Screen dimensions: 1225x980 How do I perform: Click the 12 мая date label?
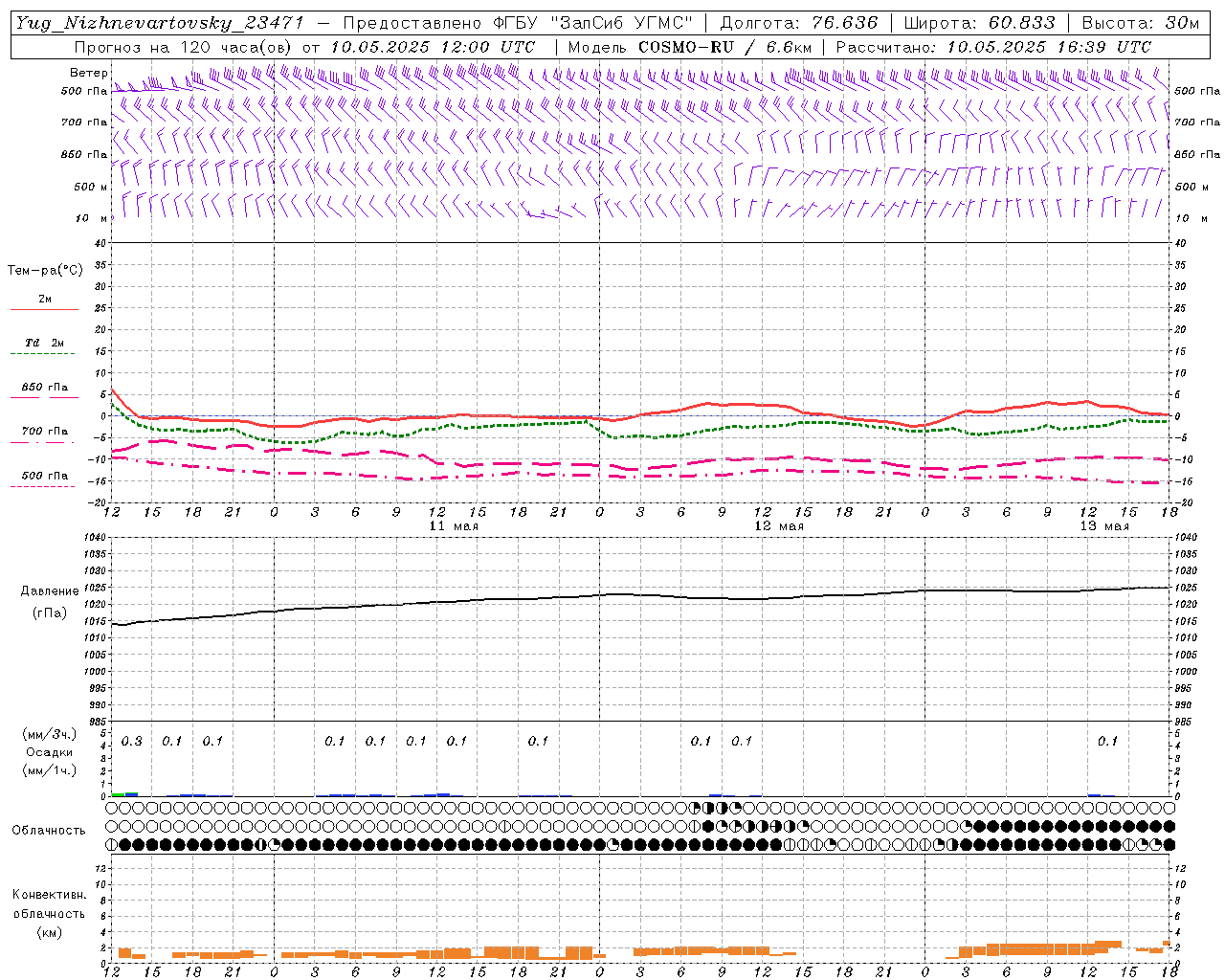point(779,526)
